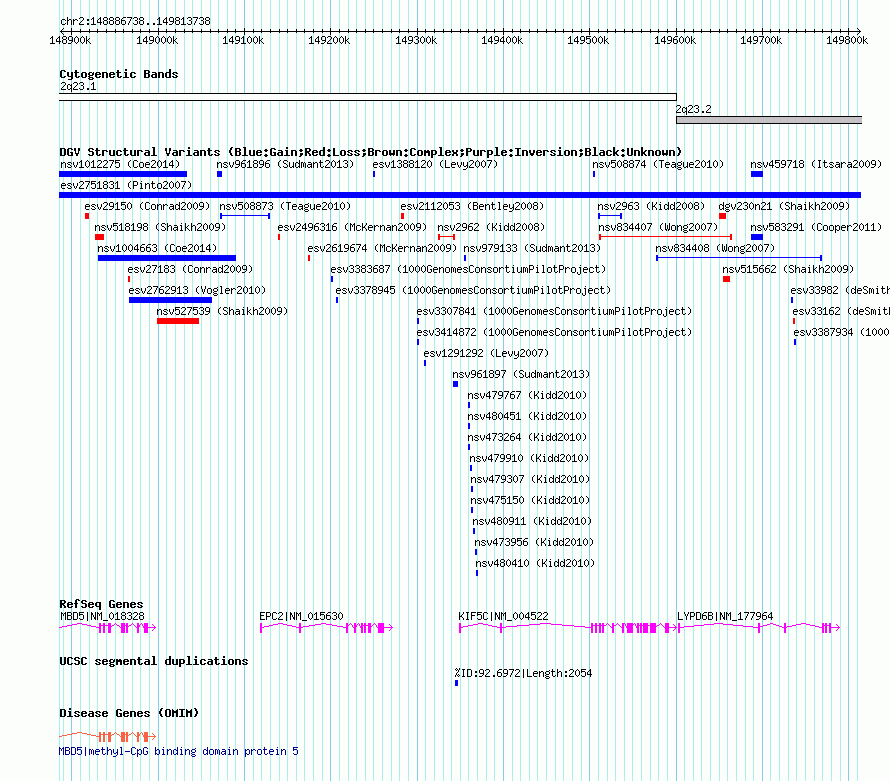Click the nsv479307 (Kidd2010) label

[x=530, y=479]
